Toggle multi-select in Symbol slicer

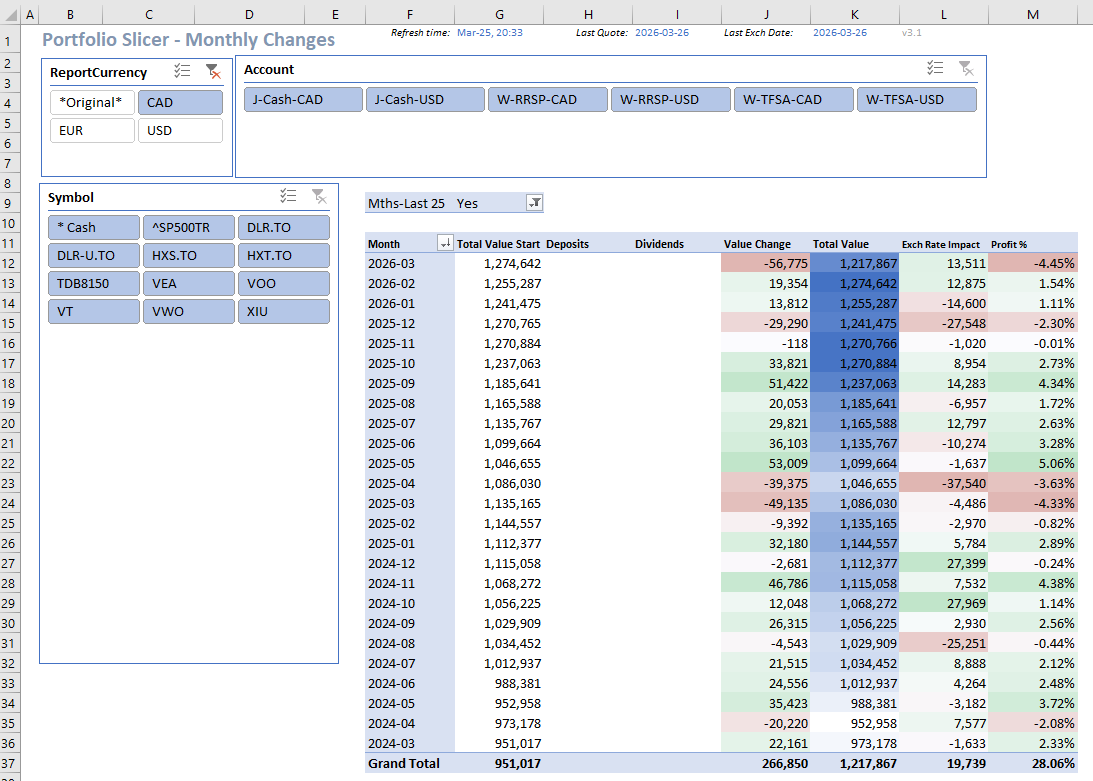coord(288,196)
